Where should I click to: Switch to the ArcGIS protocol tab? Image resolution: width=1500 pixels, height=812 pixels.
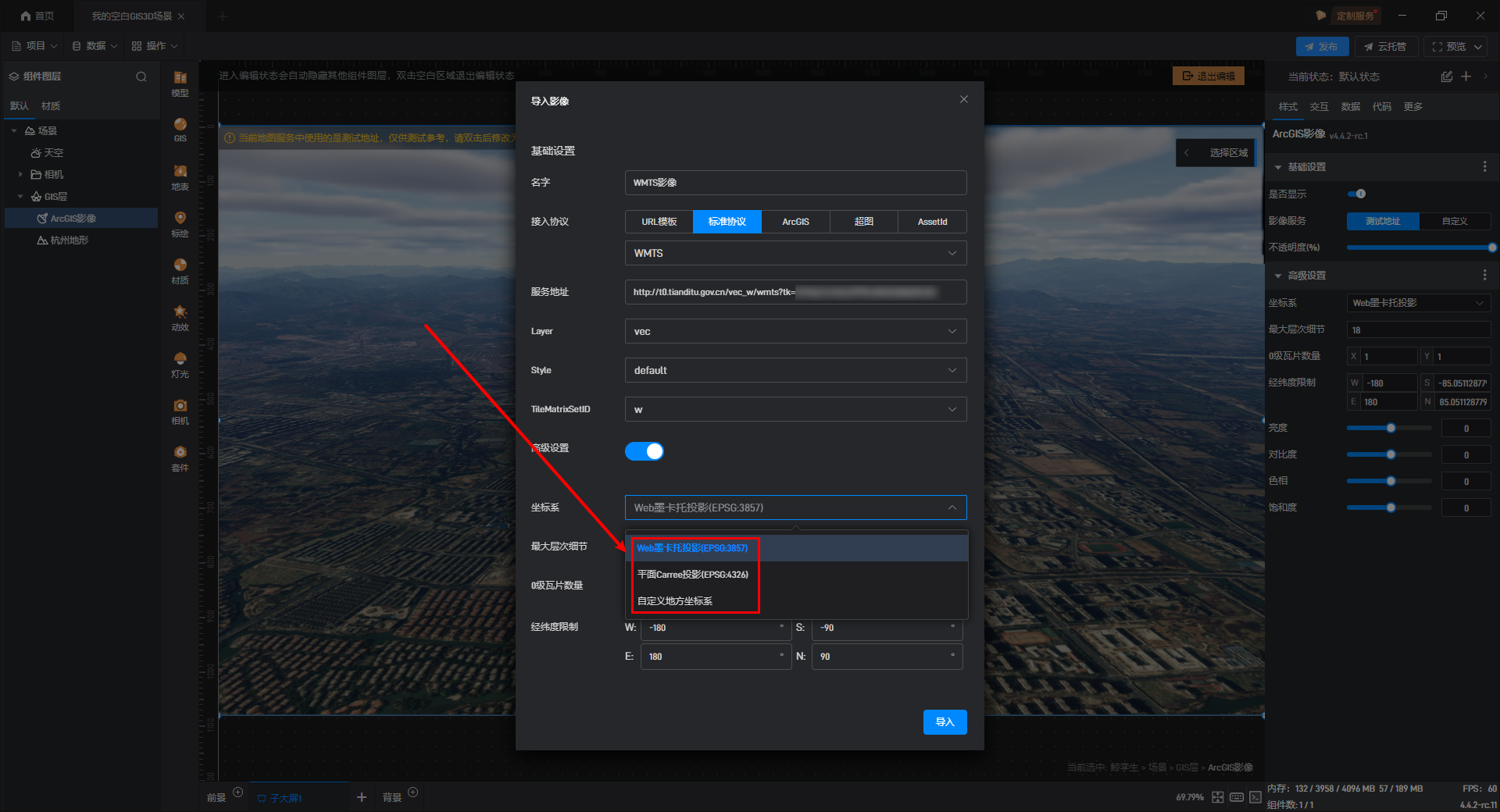(x=795, y=222)
